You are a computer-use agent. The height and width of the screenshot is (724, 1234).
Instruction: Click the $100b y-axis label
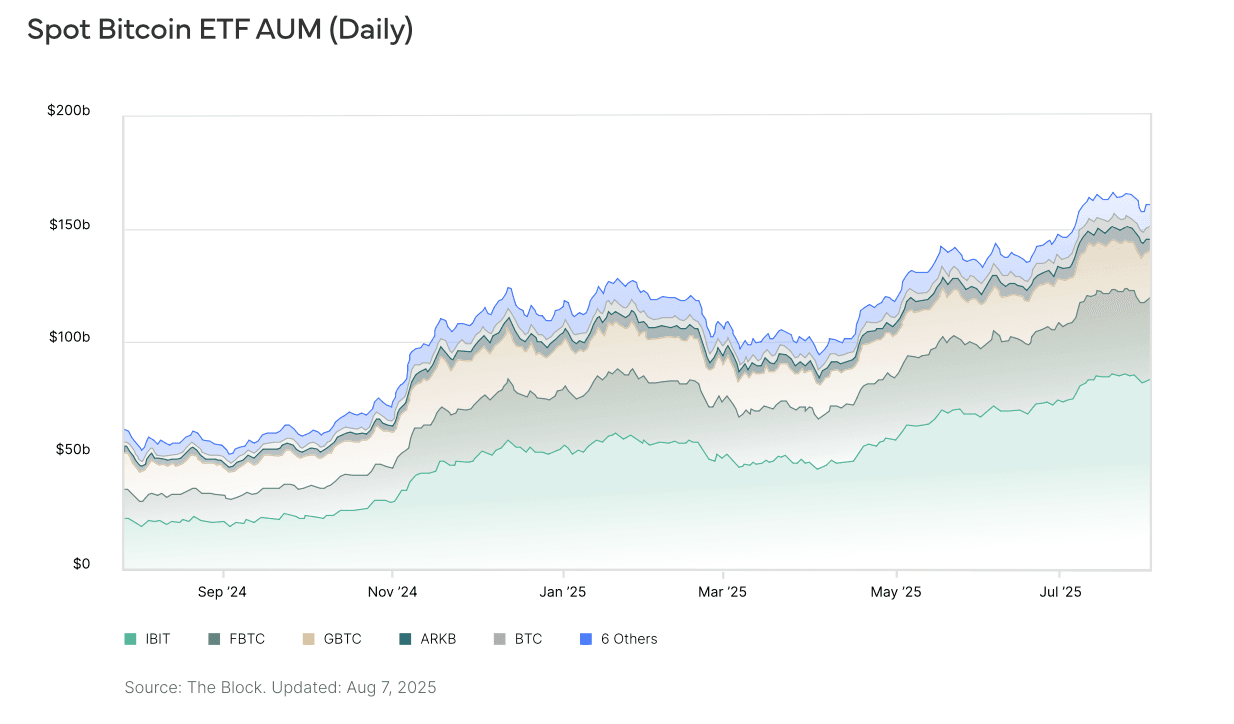tap(69, 337)
